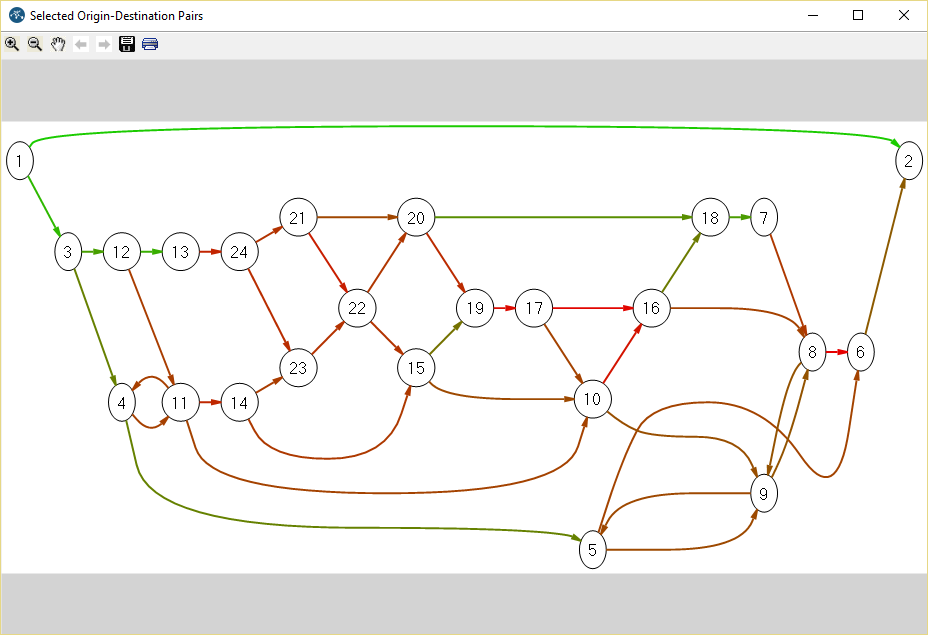Select node 9 in the network
The image size is (928, 635).
point(764,493)
